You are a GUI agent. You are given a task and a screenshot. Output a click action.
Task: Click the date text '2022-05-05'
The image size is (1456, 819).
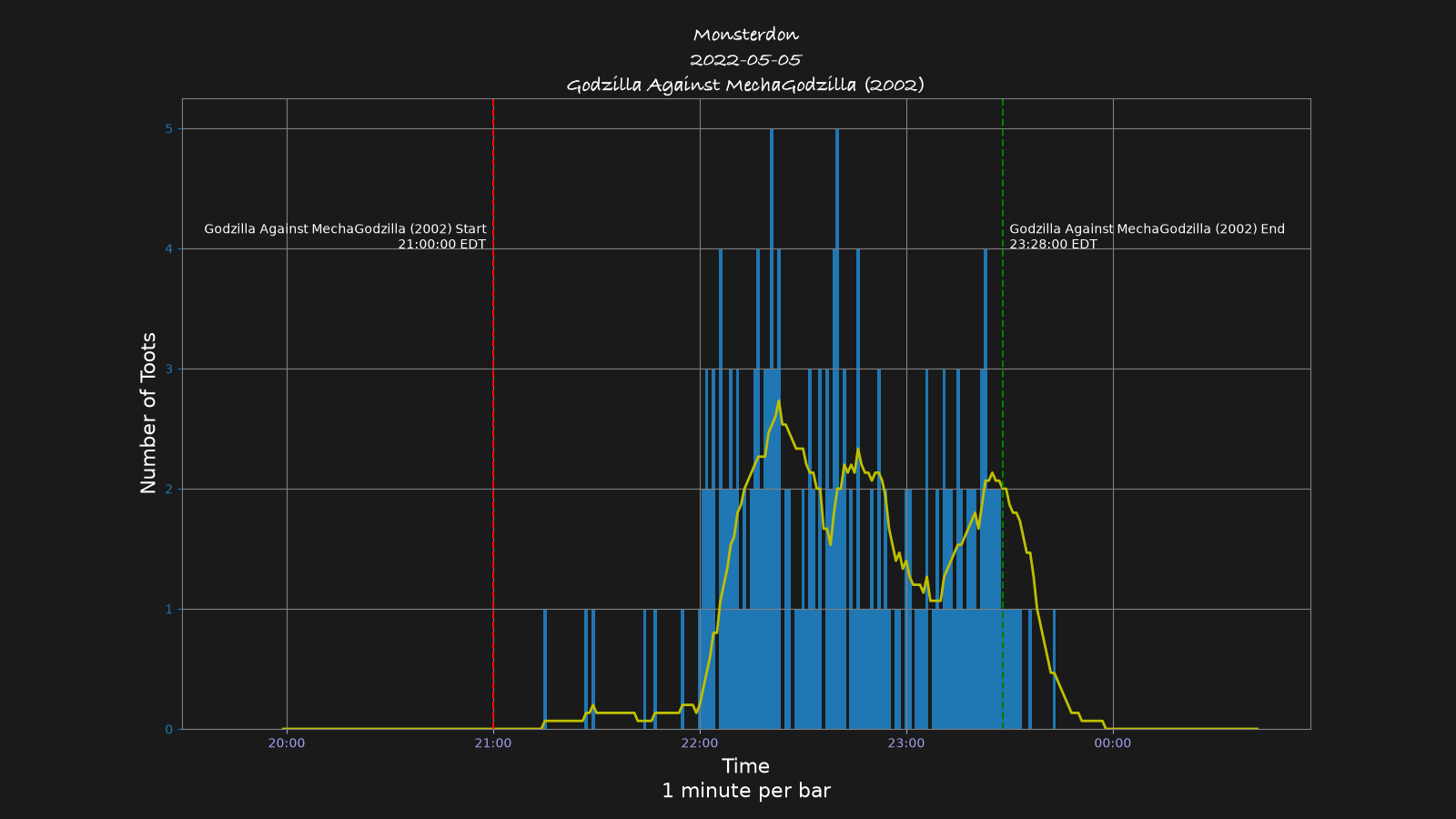pyautogui.click(x=745, y=60)
